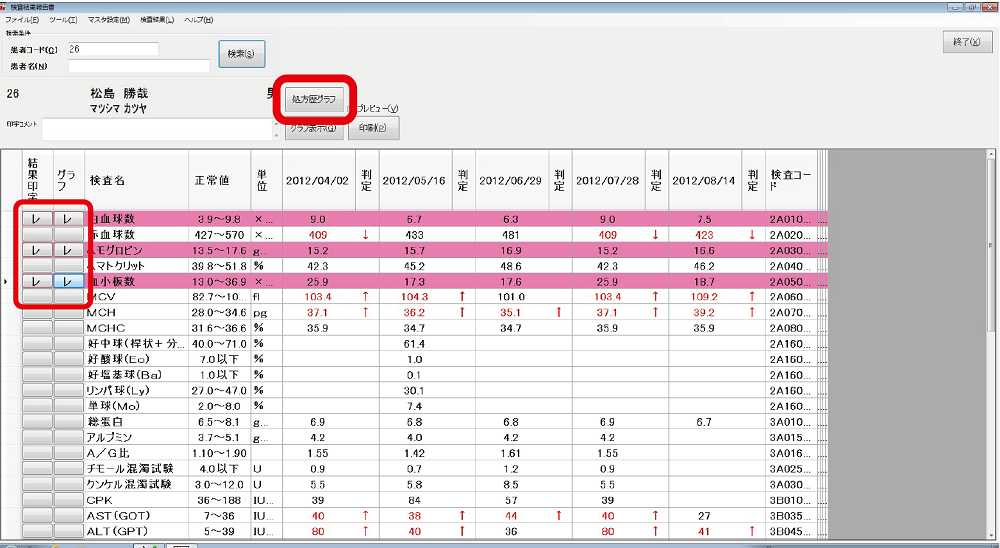Click the 処方歴グラフ button
1000x548 pixels.
(x=314, y=99)
